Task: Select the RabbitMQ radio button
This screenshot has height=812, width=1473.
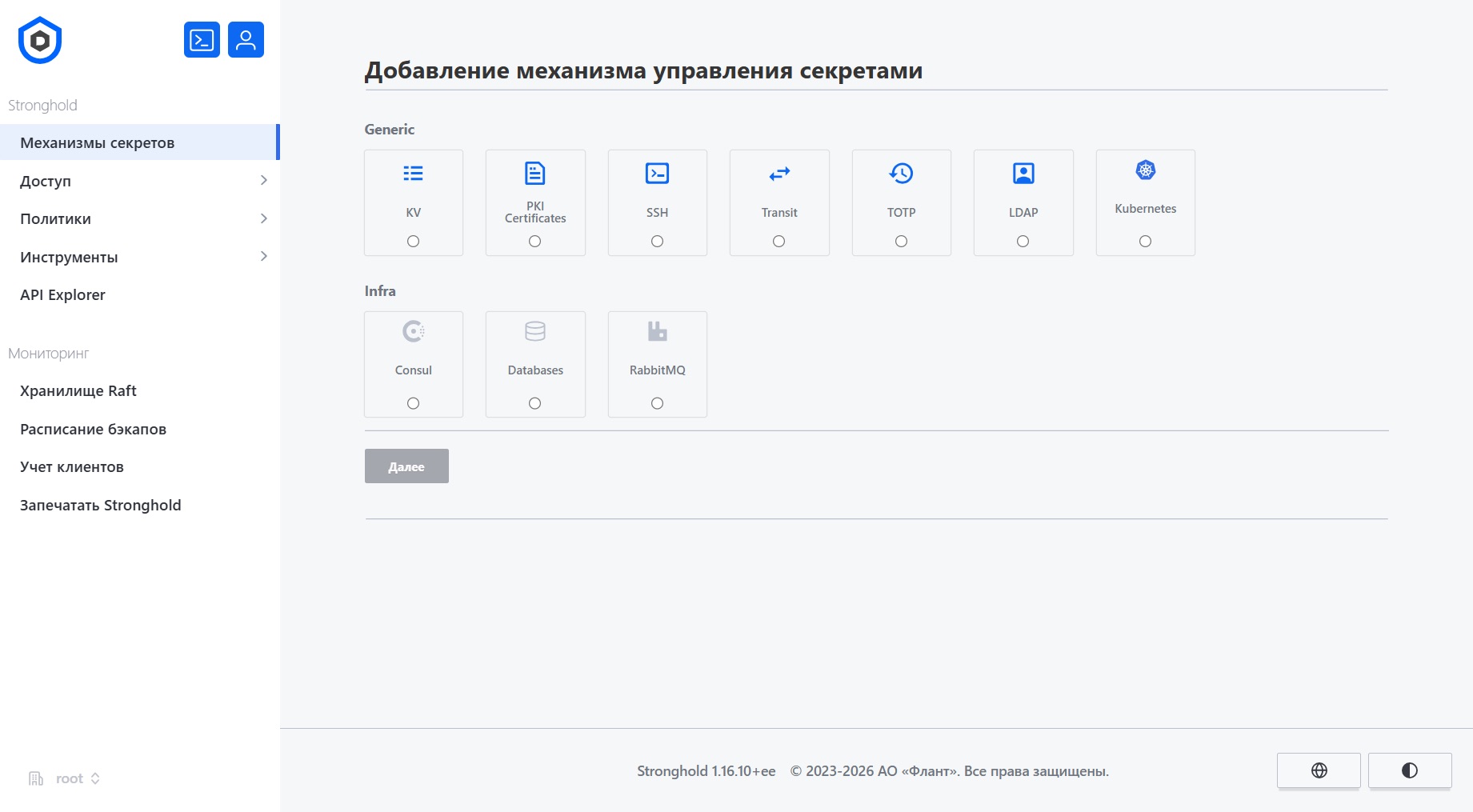Action: click(658, 404)
